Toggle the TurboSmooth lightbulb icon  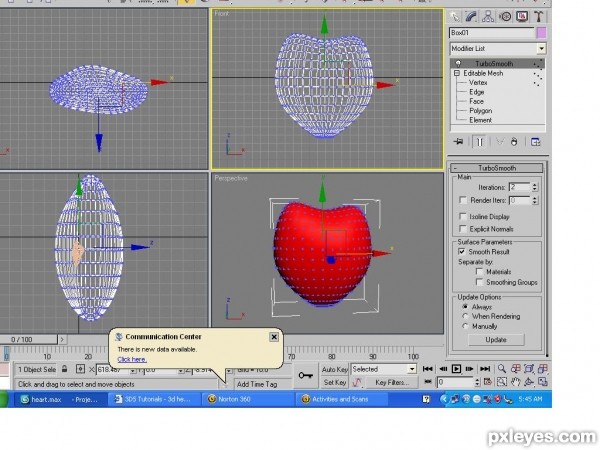pos(458,64)
